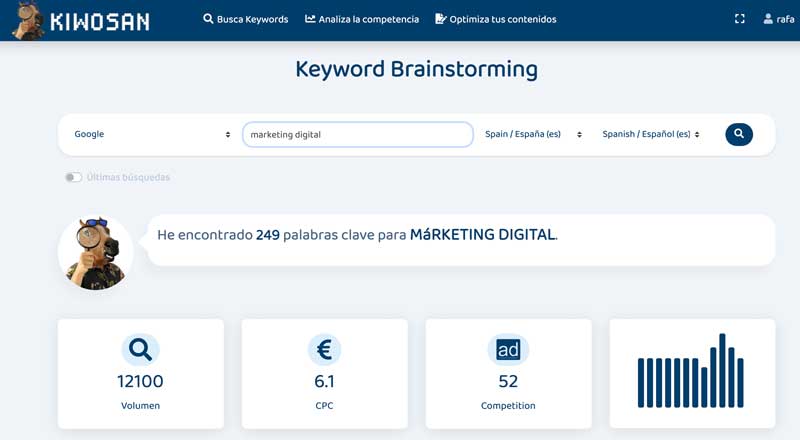The width and height of the screenshot is (800, 440).
Task: Click the euro CPC icon
Action: pyautogui.click(x=324, y=350)
